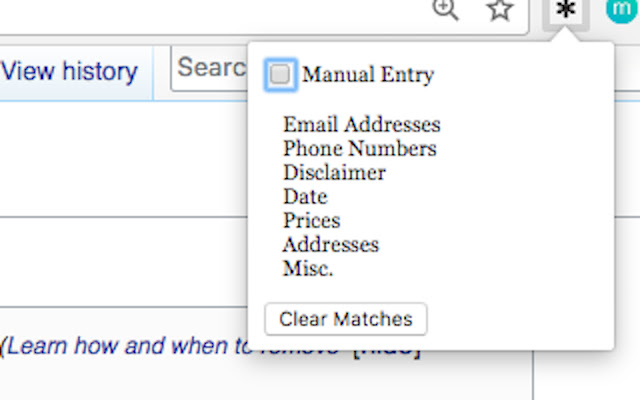Screen dimensions: 640x400
Task: Click the browser address bar
Action: (200, 11)
